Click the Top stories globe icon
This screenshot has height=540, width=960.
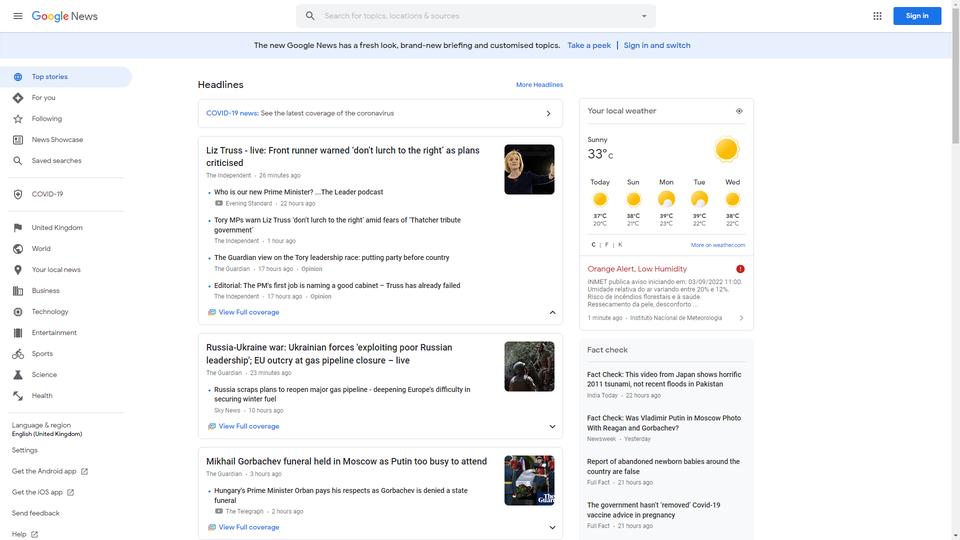coord(18,77)
